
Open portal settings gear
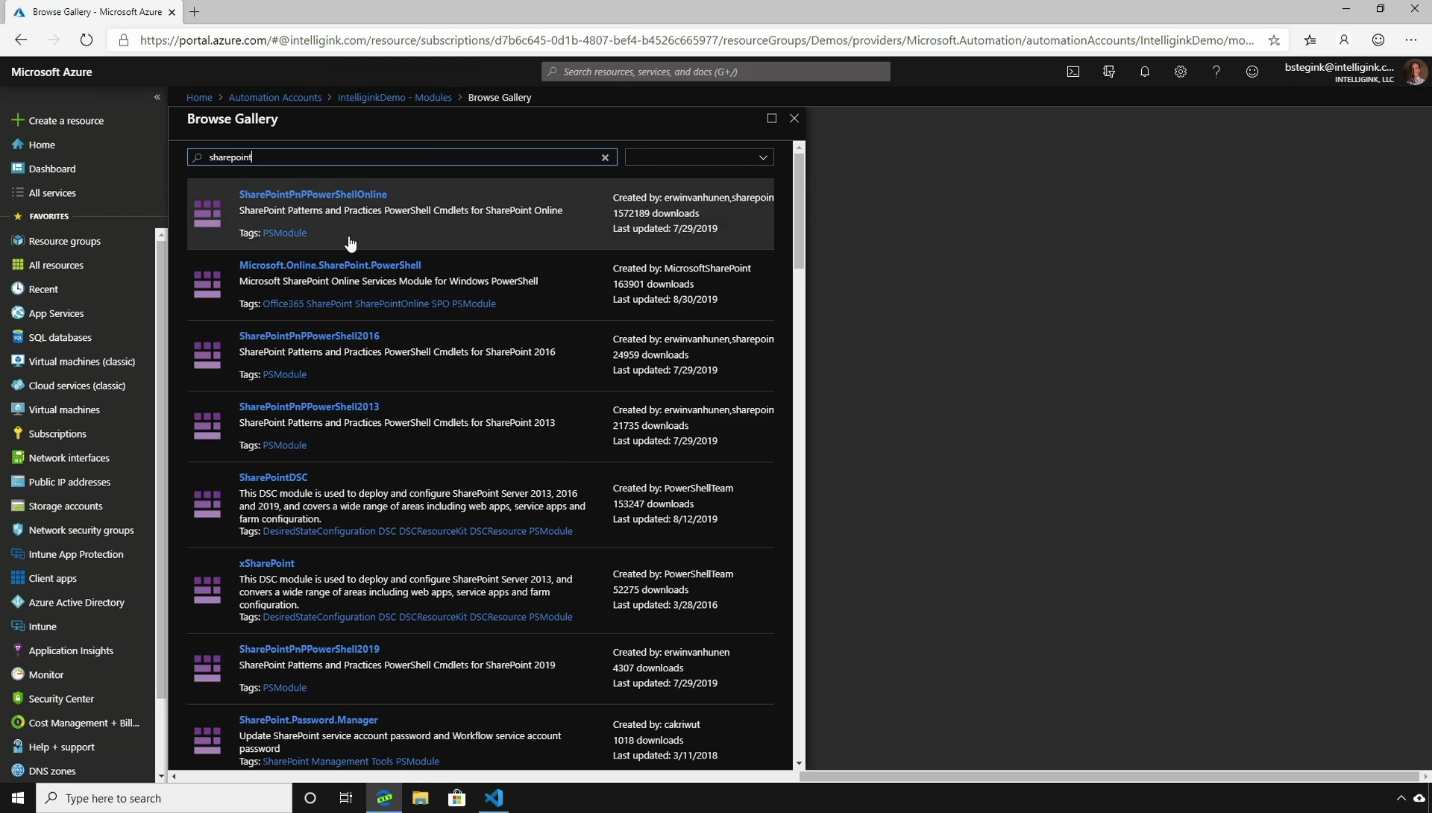coord(1181,72)
